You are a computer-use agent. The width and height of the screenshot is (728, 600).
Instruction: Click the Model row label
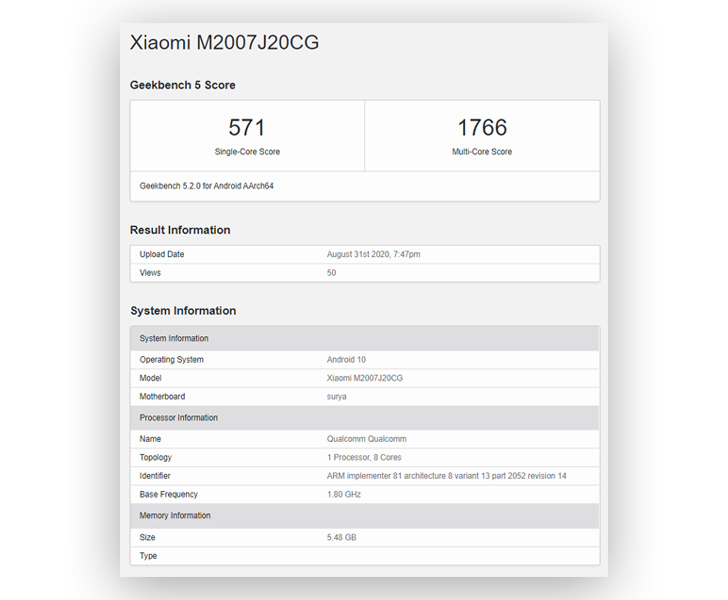(x=150, y=378)
